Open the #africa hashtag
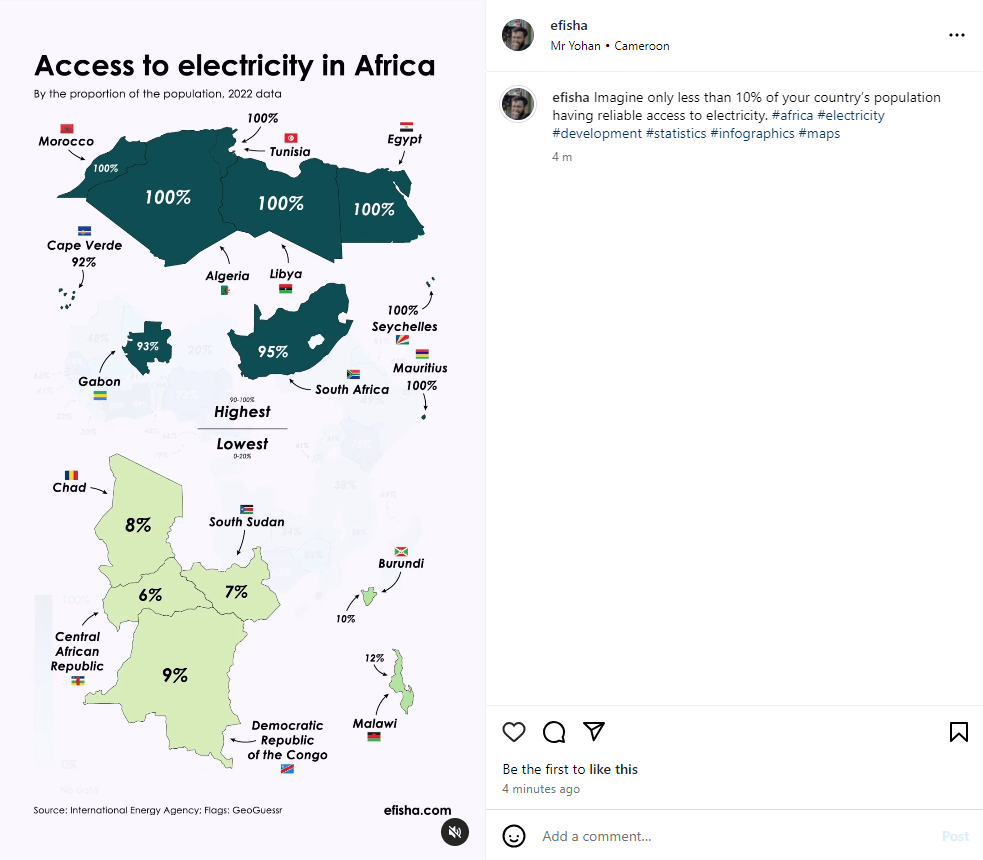Viewport: 983px width, 860px height. (792, 115)
